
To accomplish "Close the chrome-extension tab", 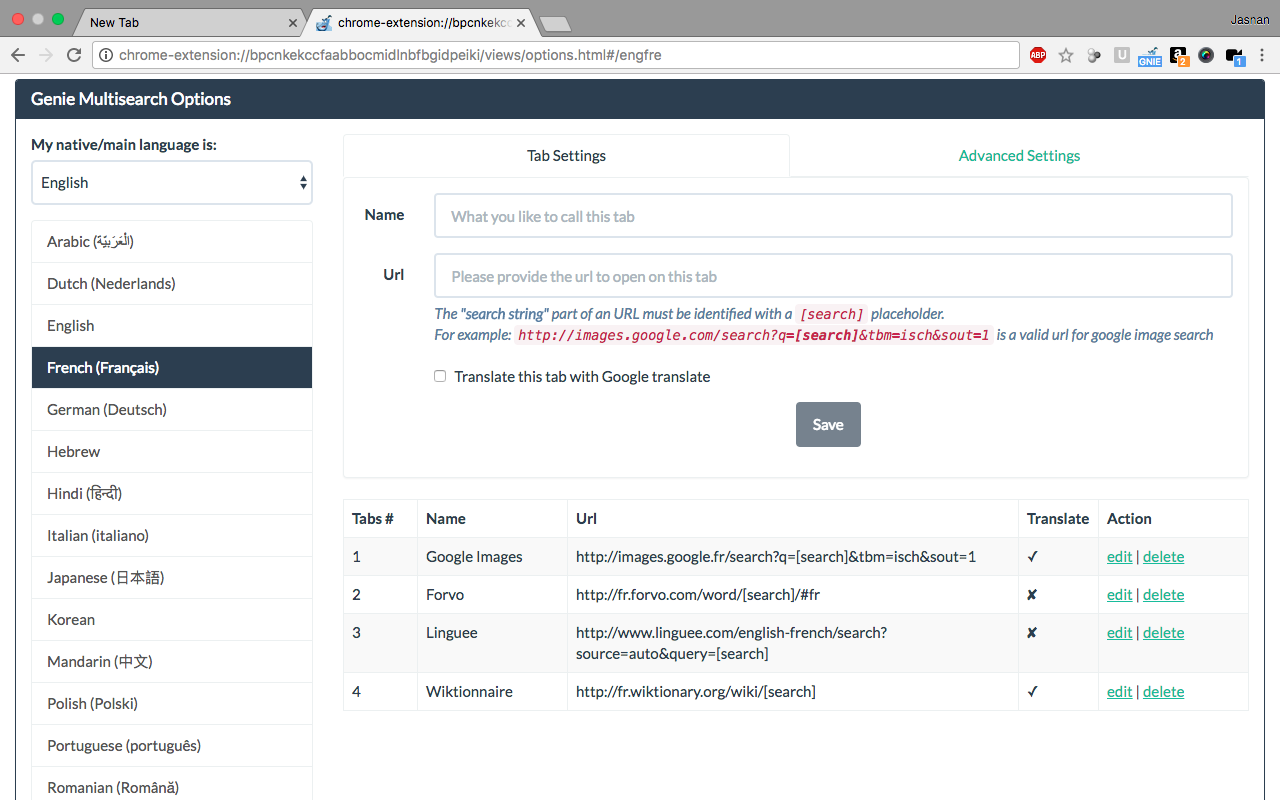I will coord(521,22).
